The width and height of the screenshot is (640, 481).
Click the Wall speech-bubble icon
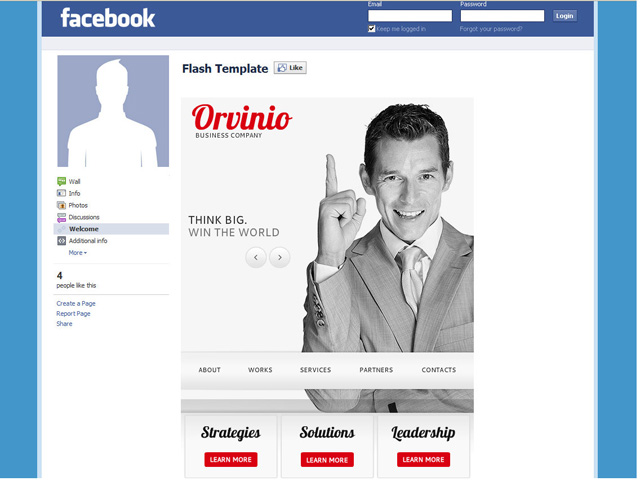click(x=61, y=181)
